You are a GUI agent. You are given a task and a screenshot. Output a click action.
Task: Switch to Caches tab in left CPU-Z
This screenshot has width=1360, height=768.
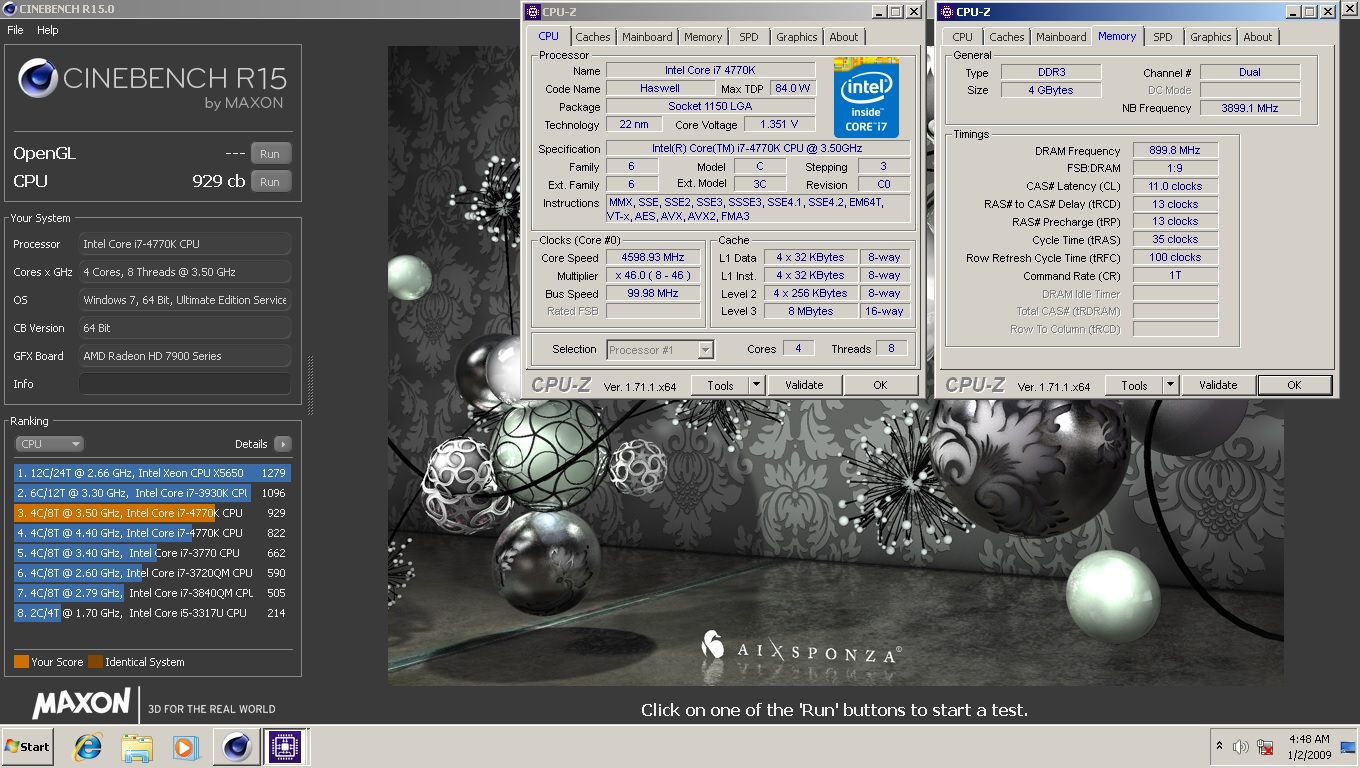593,37
